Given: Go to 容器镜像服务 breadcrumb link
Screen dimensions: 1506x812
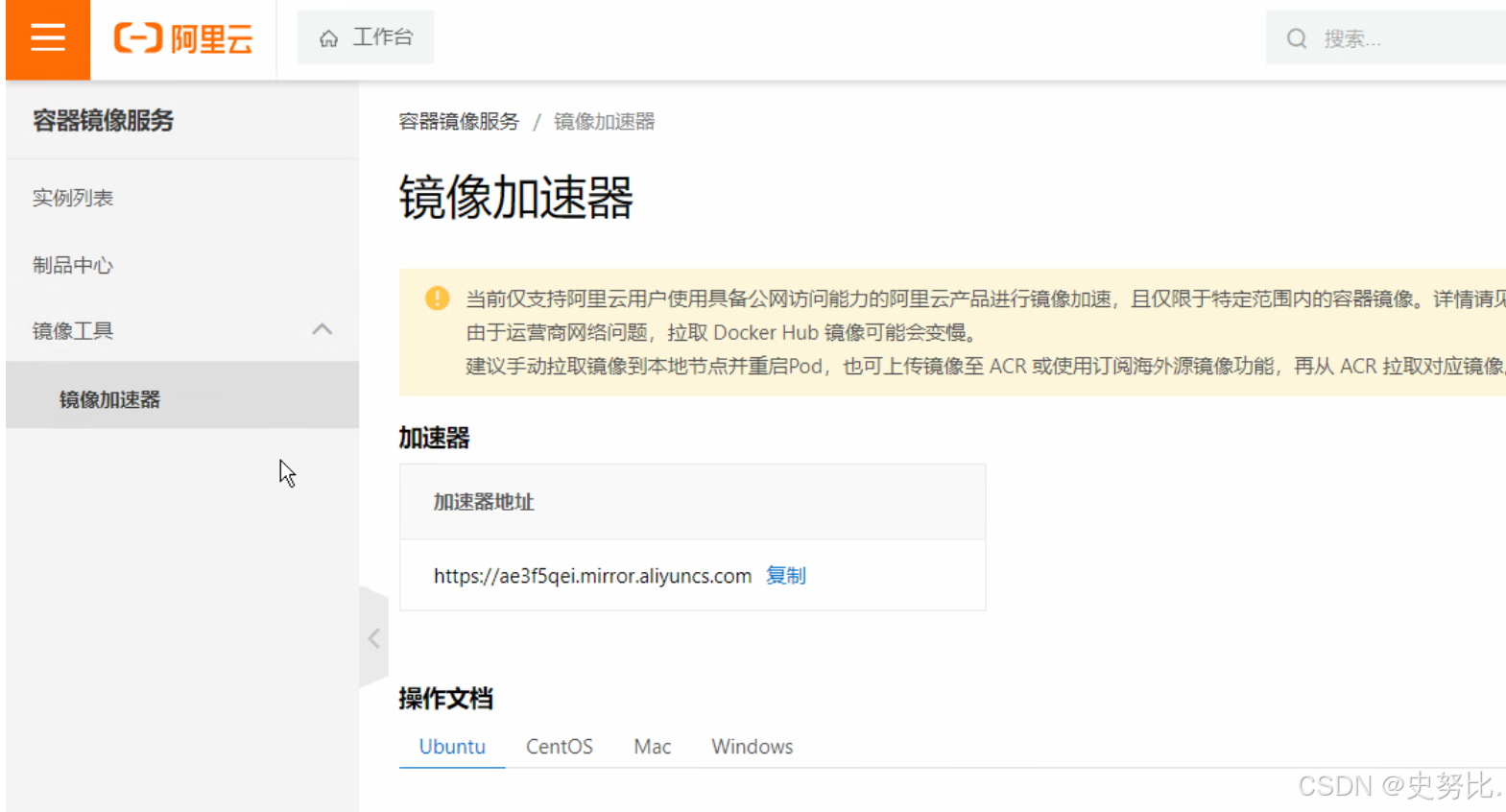Looking at the screenshot, I should [459, 122].
